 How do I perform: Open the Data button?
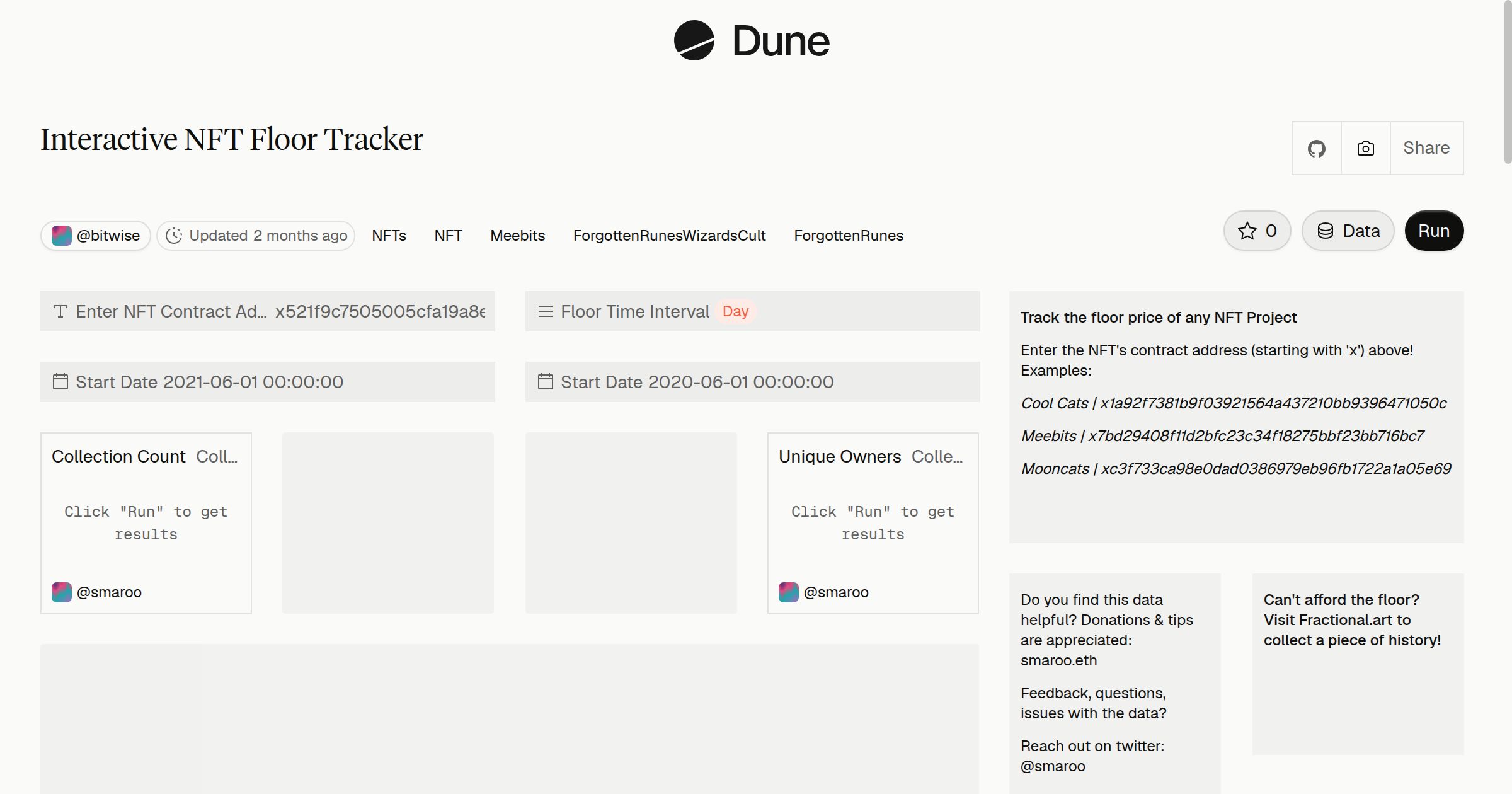1348,231
